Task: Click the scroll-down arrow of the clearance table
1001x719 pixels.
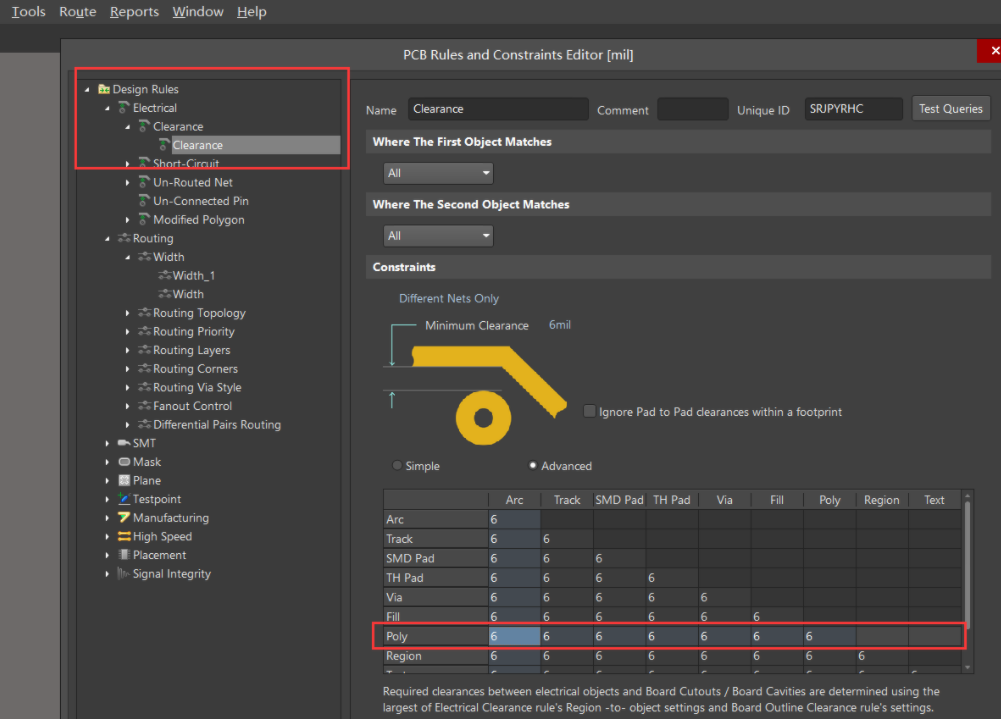Action: pyautogui.click(x=967, y=667)
